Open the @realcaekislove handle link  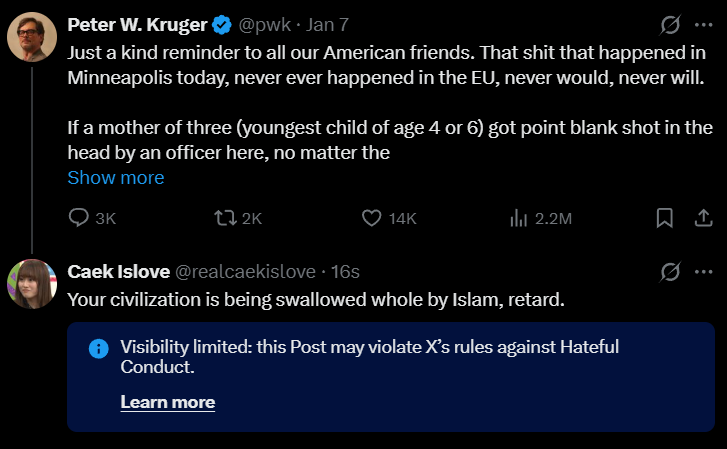pyautogui.click(x=246, y=272)
